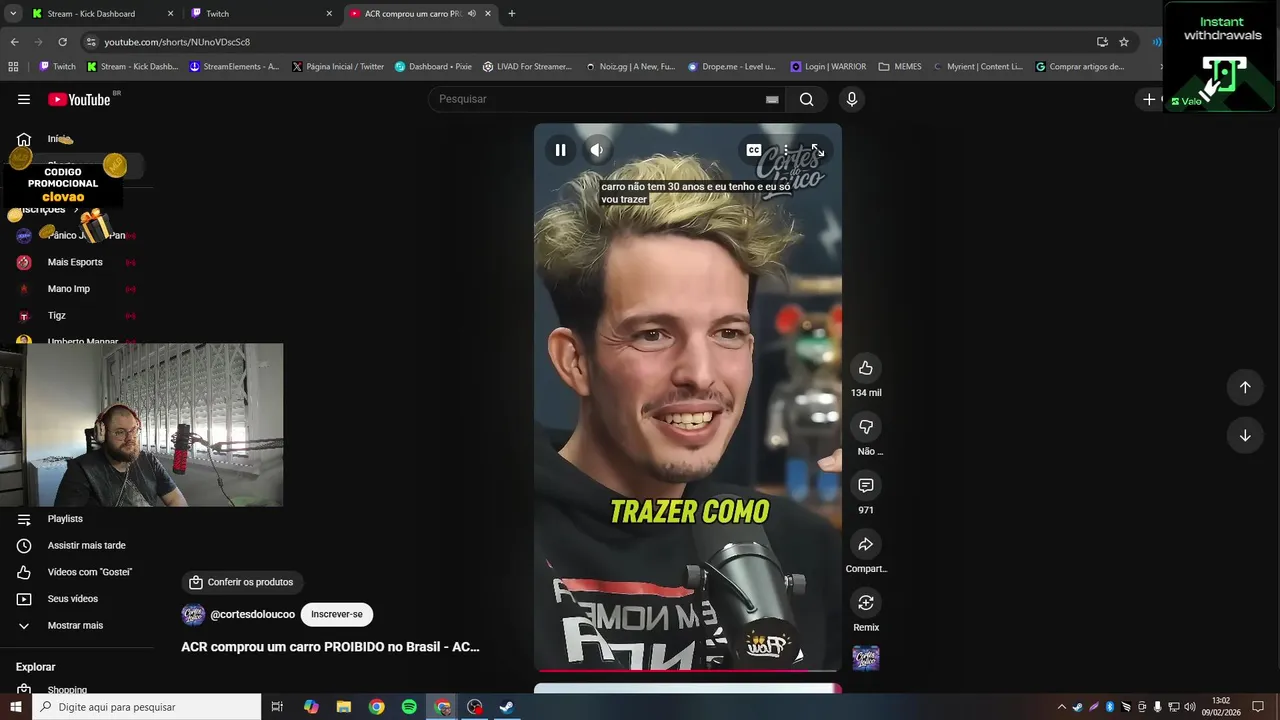Go back in browser history
Screen dimensions: 1280x720
coord(14,42)
